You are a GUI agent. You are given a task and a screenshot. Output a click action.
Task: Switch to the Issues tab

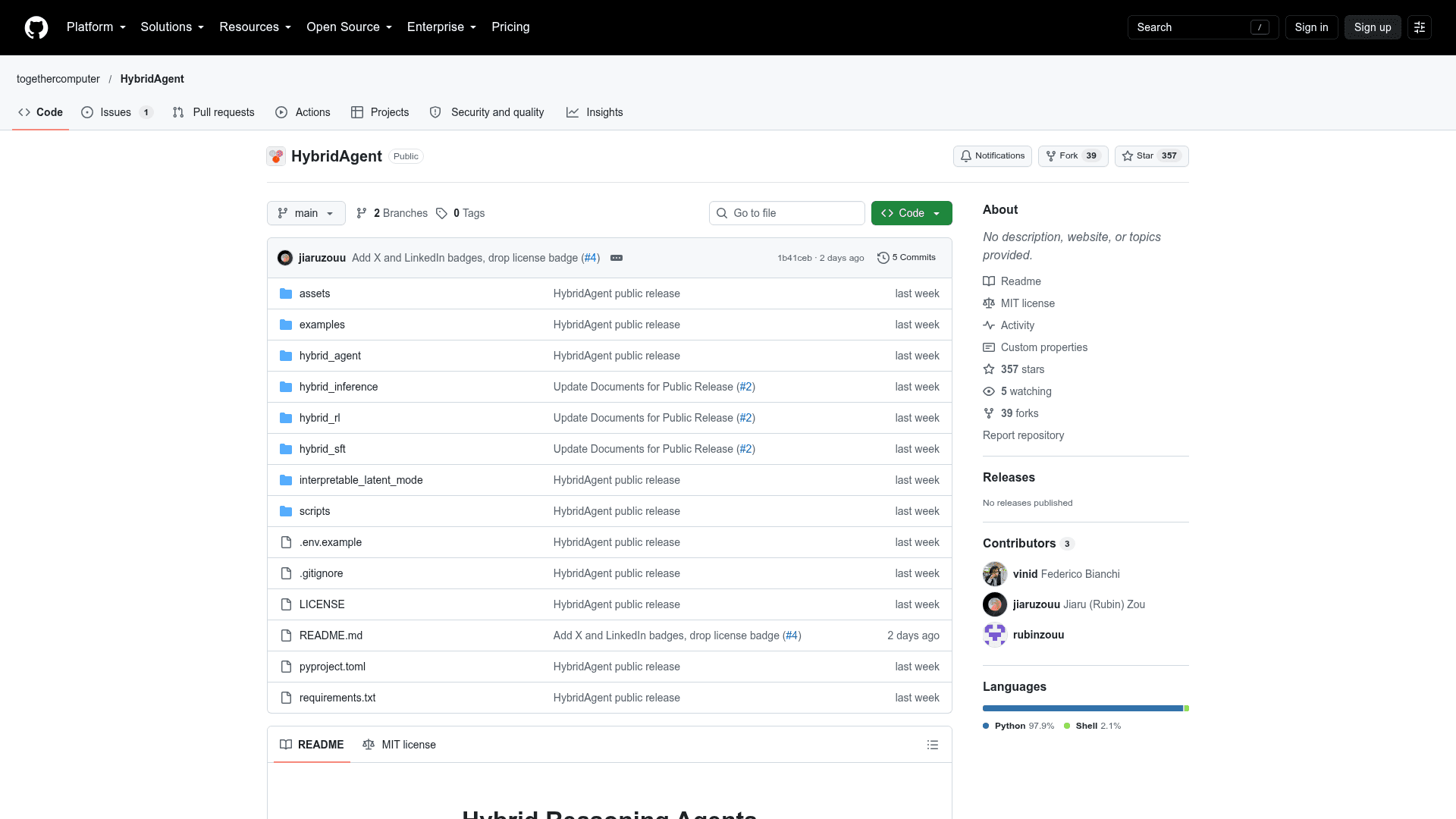[x=117, y=112]
